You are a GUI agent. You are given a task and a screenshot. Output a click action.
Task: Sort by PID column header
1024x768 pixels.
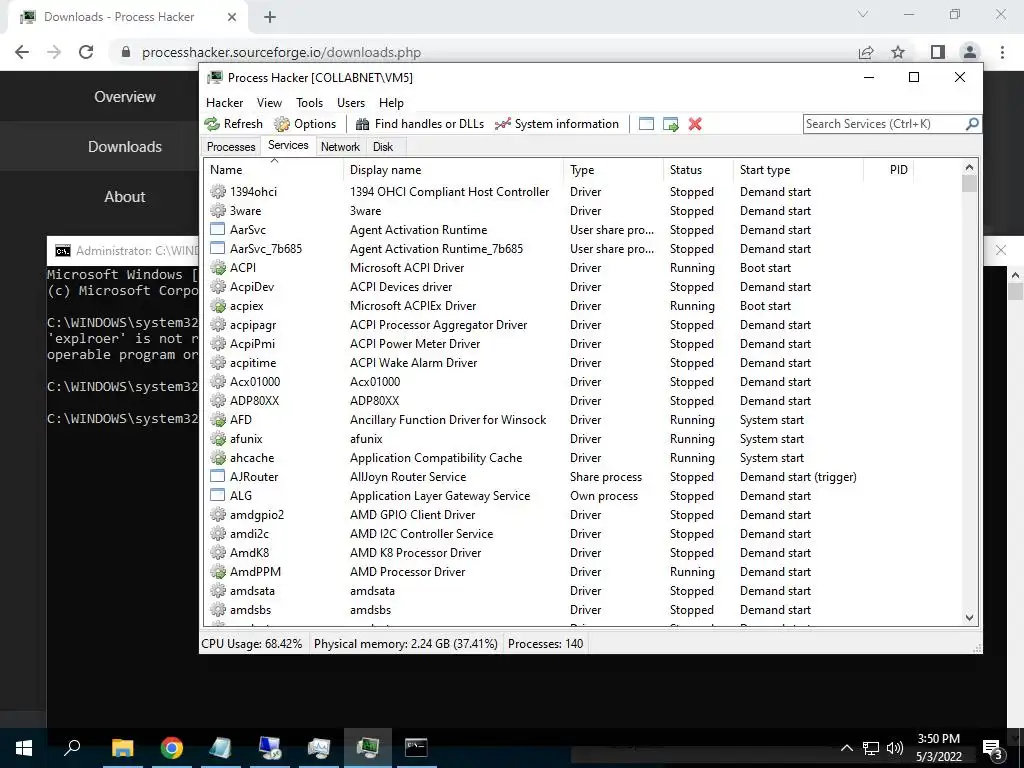coord(889,170)
